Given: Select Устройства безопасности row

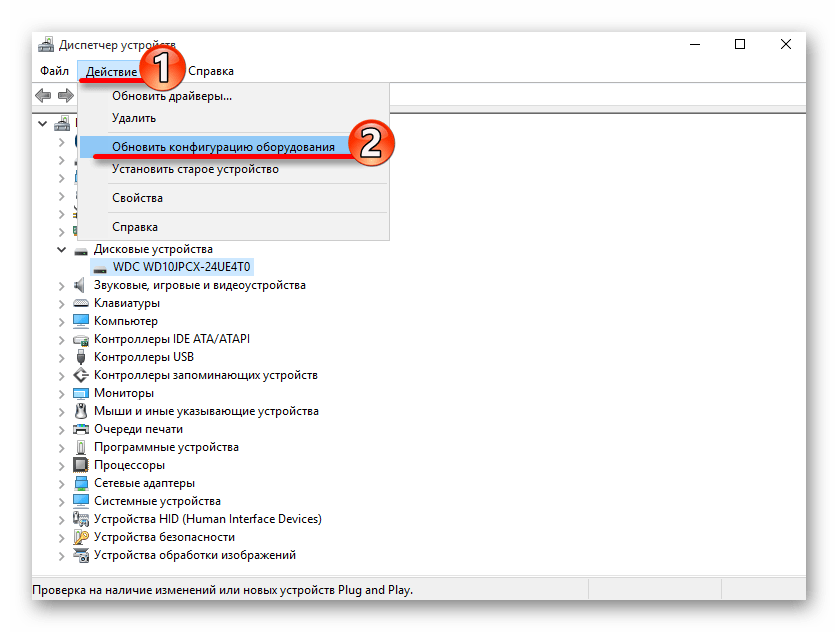Looking at the screenshot, I should [164, 537].
